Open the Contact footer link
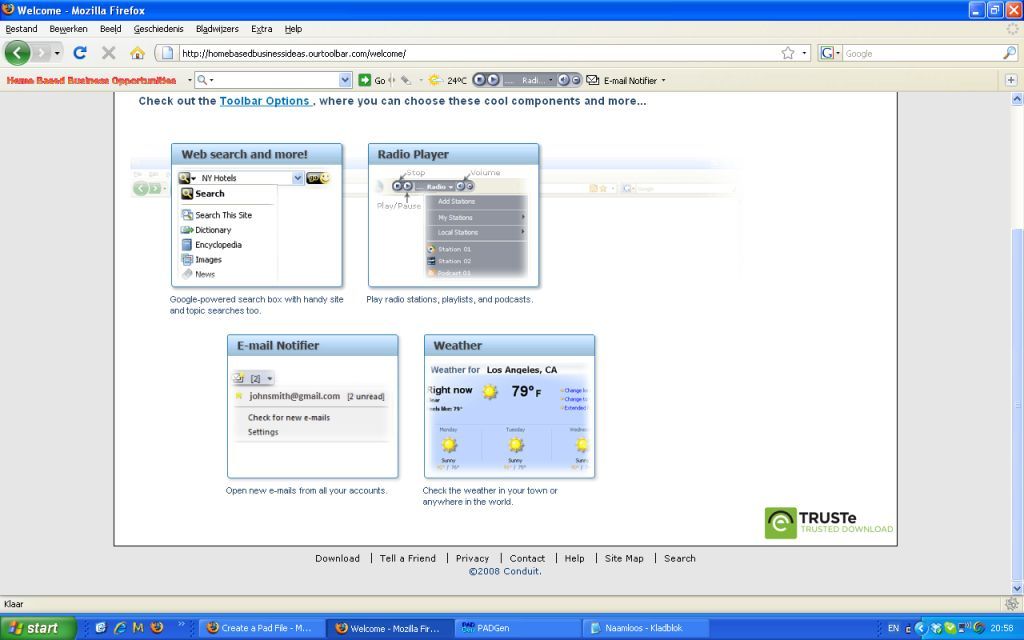Viewport: 1024px width, 640px height. [x=527, y=558]
